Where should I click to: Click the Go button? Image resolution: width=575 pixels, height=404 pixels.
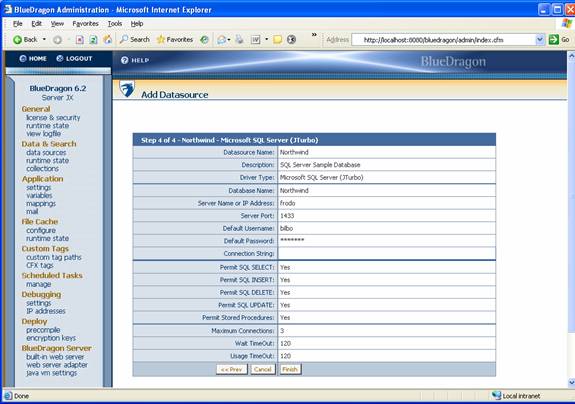(560, 40)
